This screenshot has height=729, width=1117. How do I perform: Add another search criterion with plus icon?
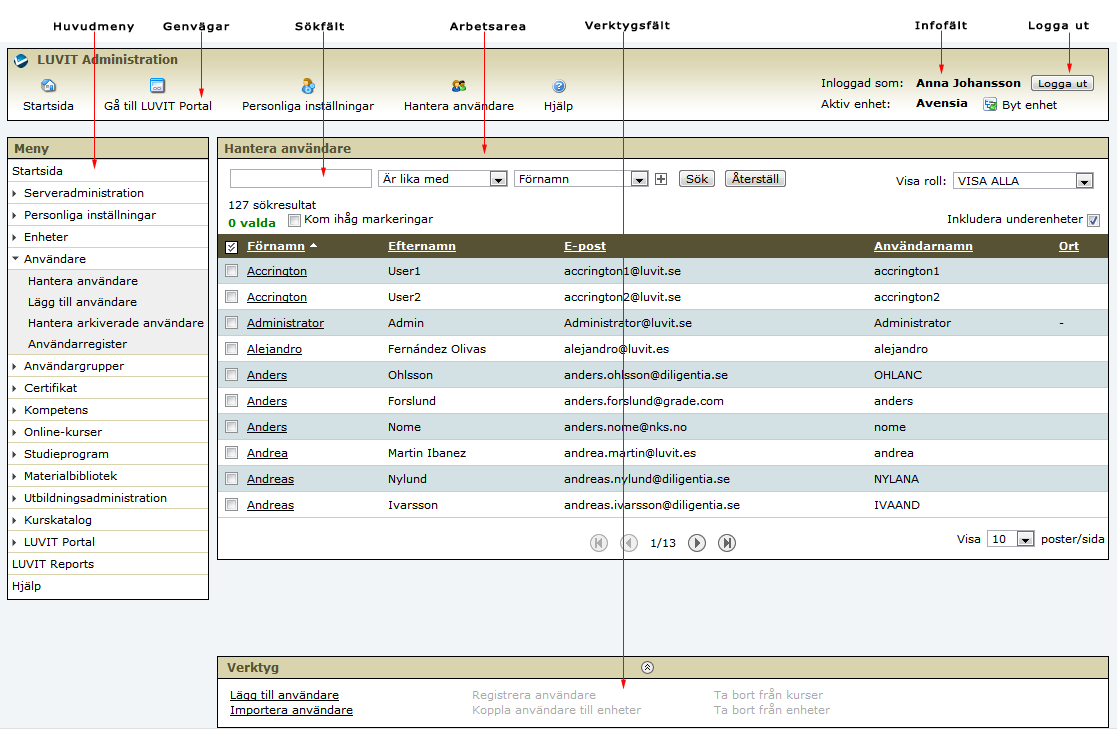point(661,179)
